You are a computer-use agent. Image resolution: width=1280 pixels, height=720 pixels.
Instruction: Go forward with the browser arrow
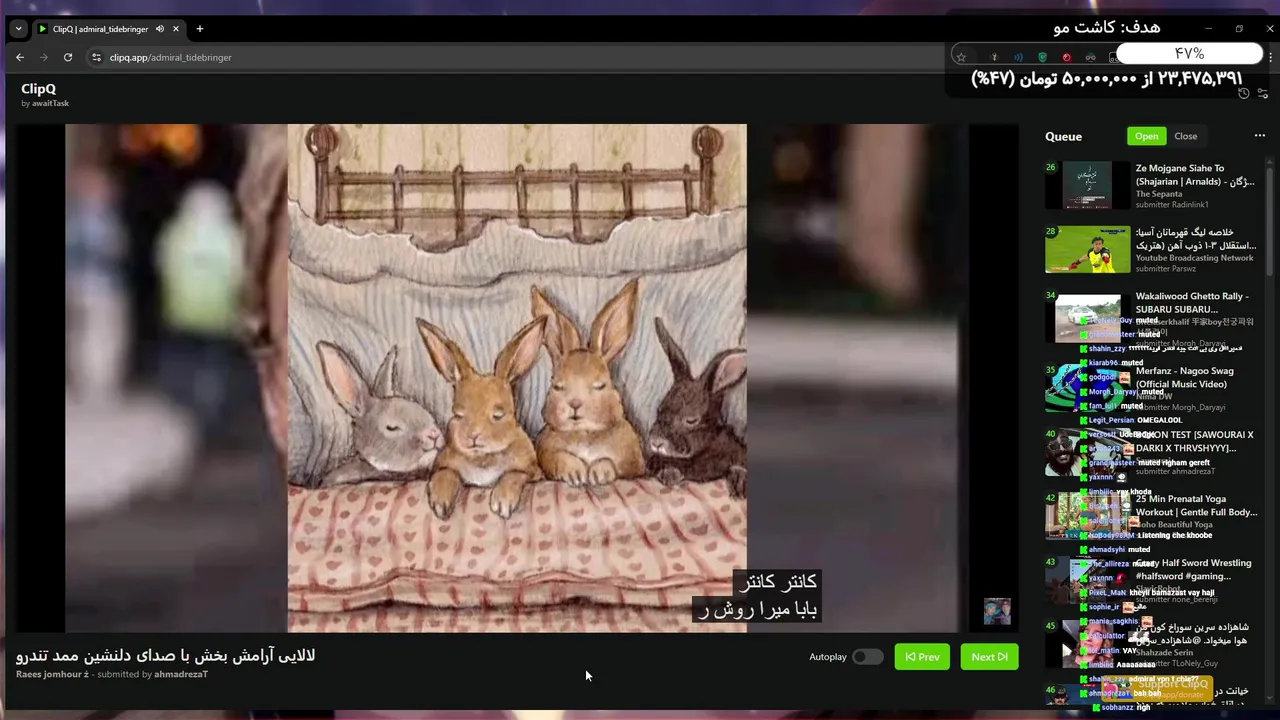[44, 57]
